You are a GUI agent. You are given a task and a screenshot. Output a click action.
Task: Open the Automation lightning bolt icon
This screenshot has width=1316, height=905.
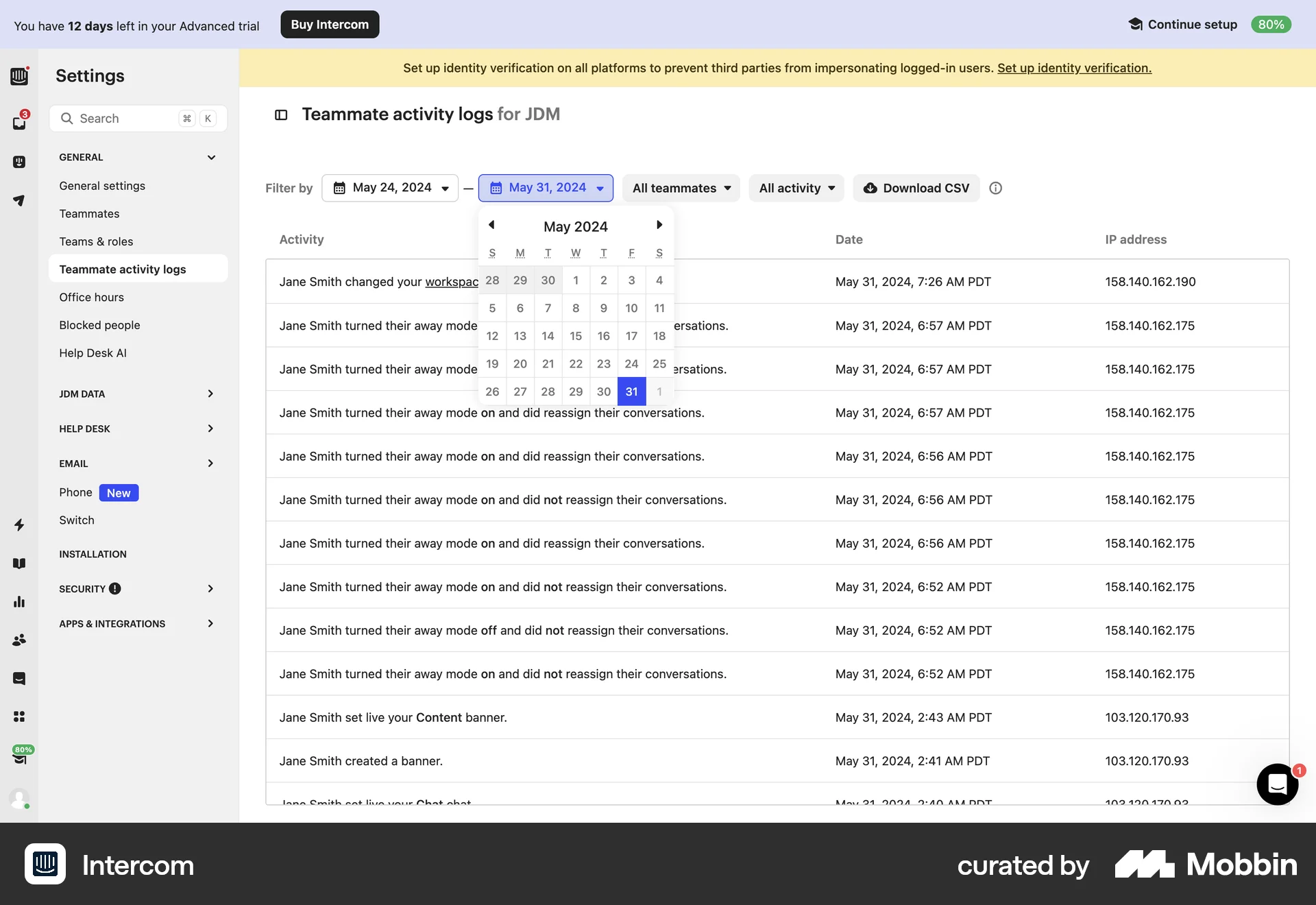19,525
